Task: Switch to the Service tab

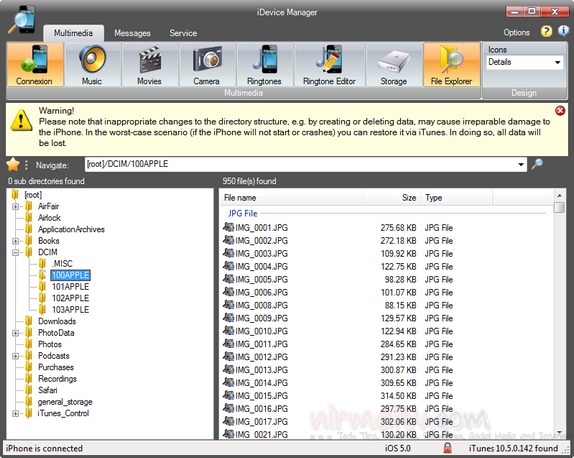Action: [x=183, y=33]
